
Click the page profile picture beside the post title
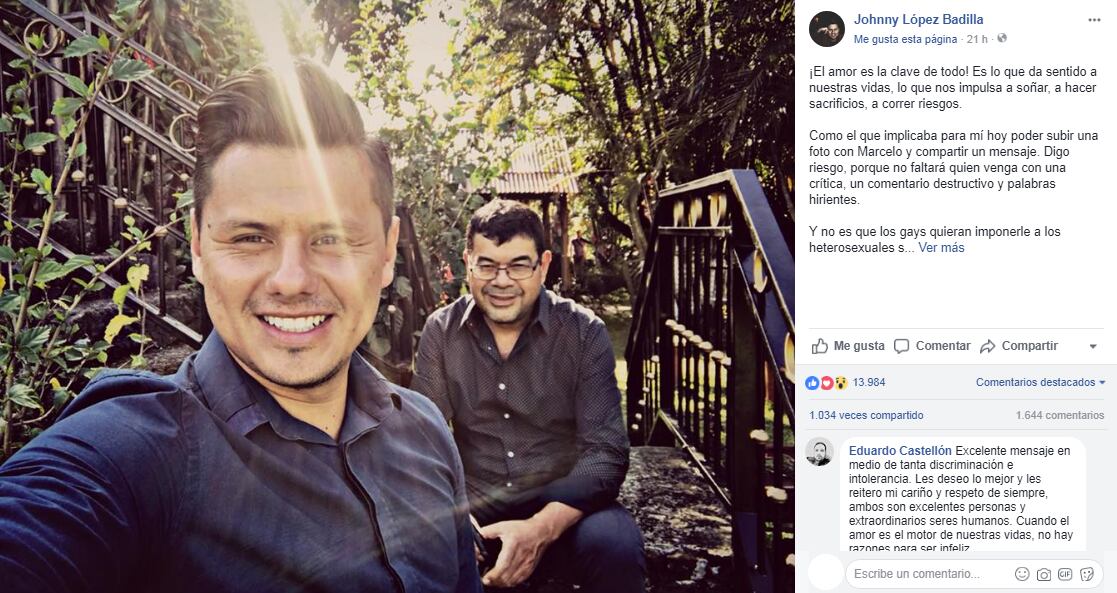click(826, 29)
